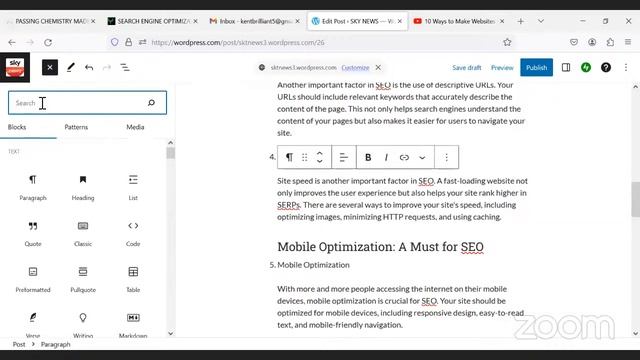Image resolution: width=640 pixels, height=360 pixels.
Task: Insert a Table block
Action: tap(133, 280)
